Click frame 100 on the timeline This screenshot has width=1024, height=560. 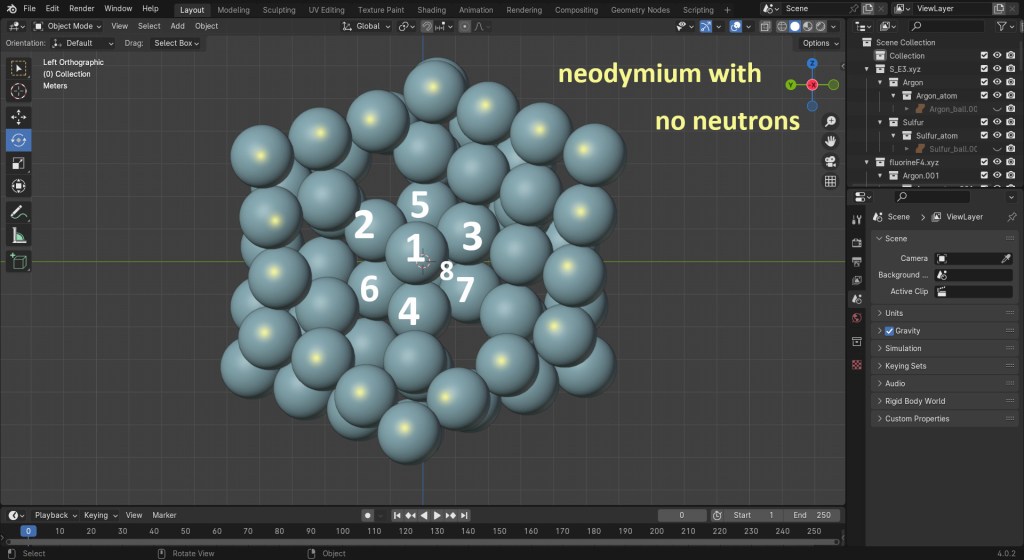pos(343,531)
